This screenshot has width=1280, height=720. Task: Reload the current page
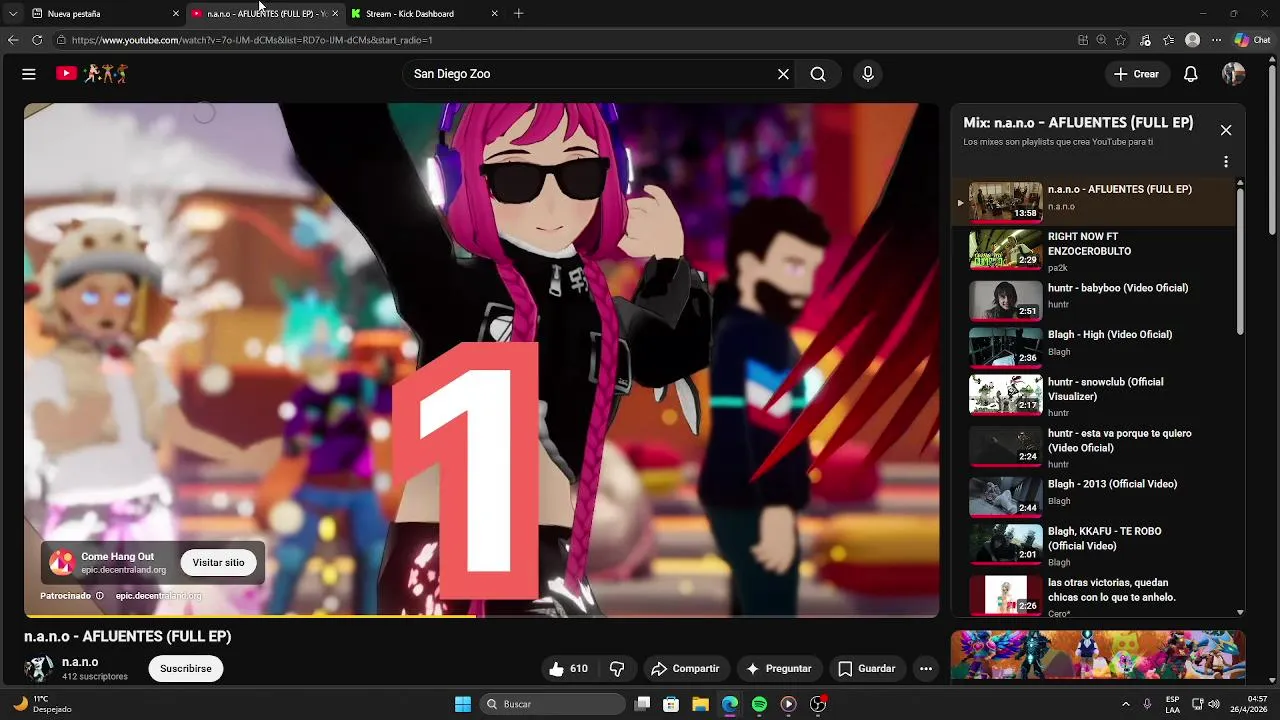(37, 40)
